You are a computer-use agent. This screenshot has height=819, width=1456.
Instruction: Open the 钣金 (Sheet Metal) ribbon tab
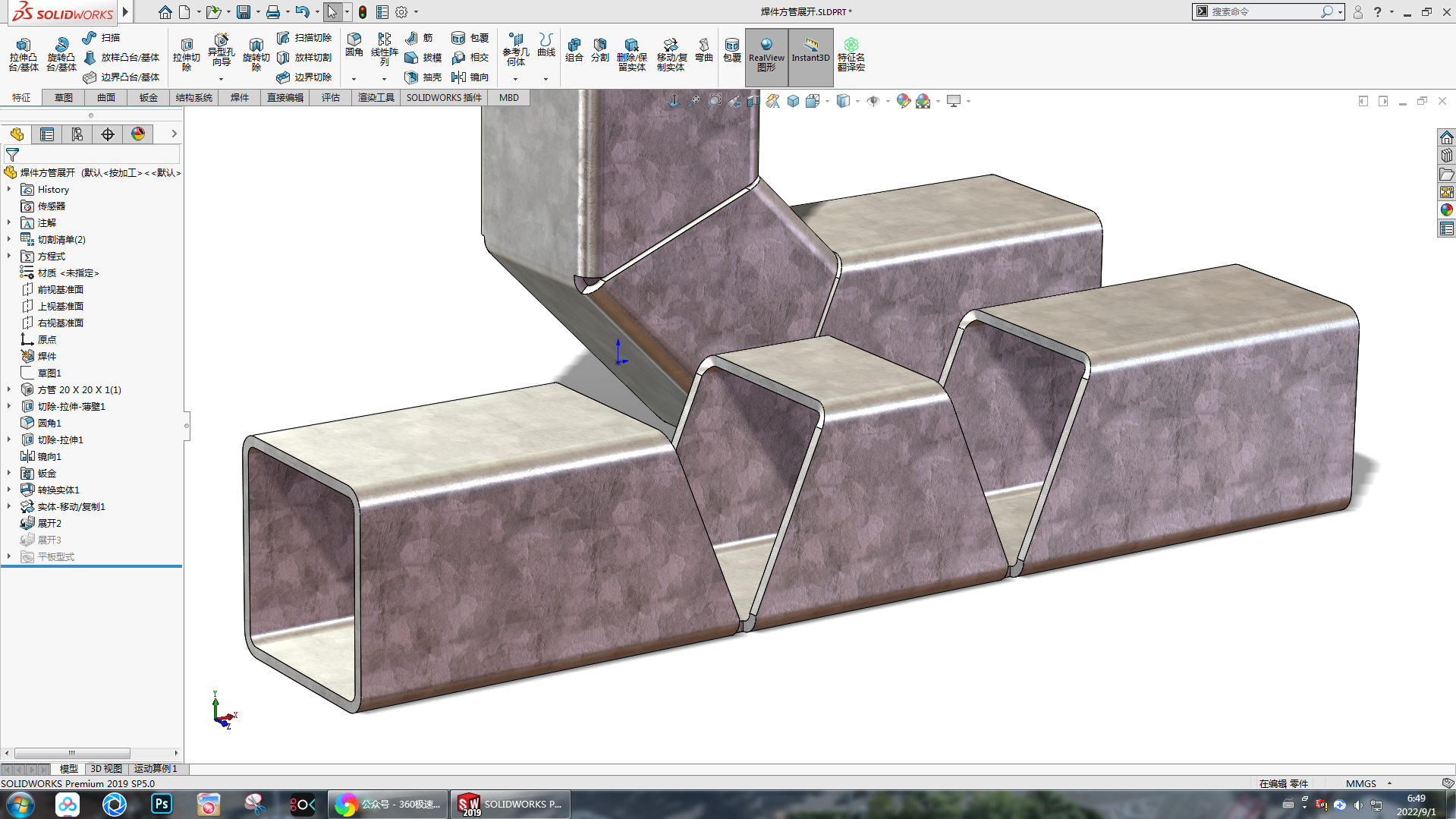(x=149, y=97)
